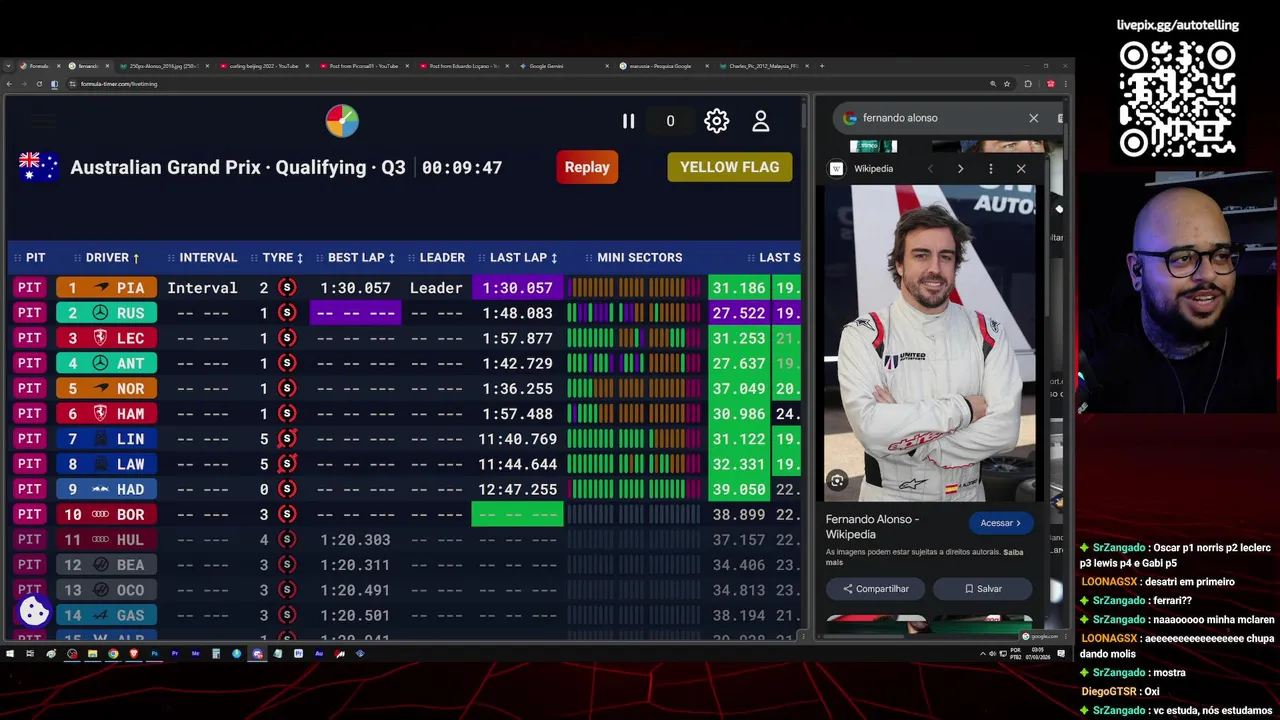Select driver LIN in position 7

click(106, 439)
